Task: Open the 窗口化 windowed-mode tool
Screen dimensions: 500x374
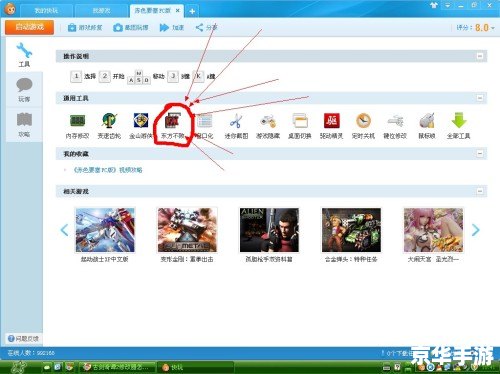Action: 204,126
